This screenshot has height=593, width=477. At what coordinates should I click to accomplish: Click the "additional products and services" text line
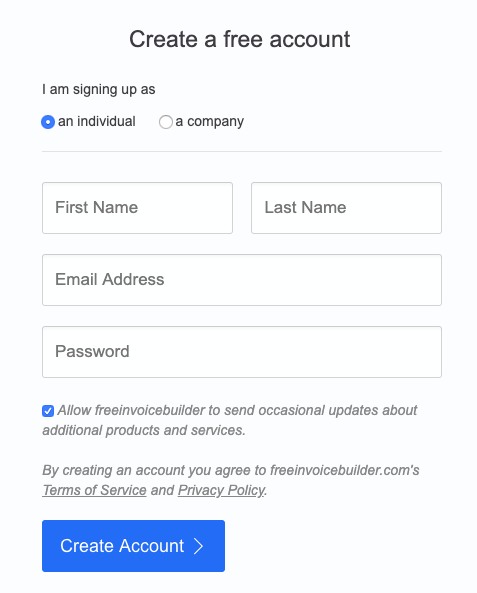pyautogui.click(x=144, y=430)
